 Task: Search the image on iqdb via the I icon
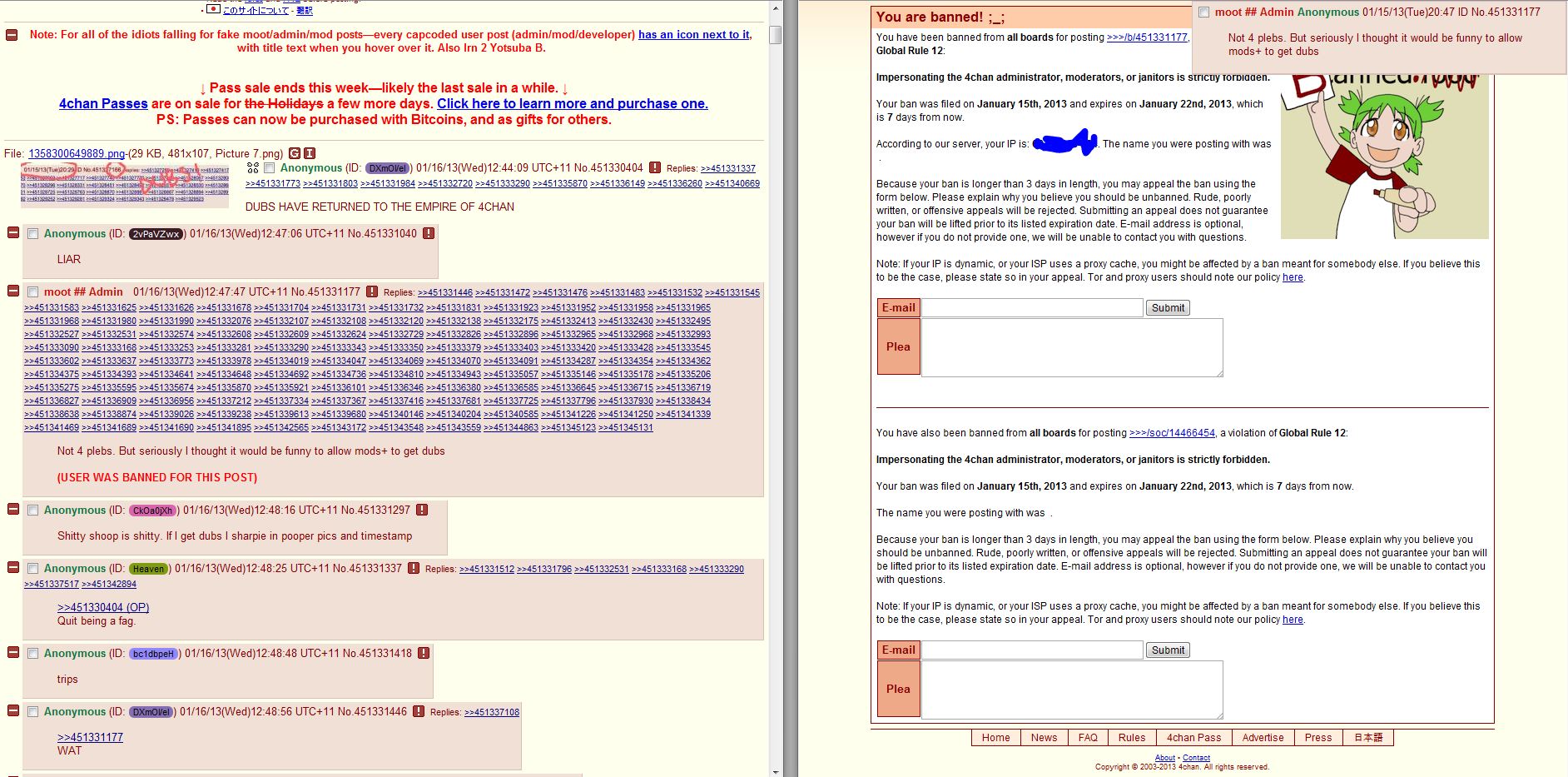coord(310,153)
